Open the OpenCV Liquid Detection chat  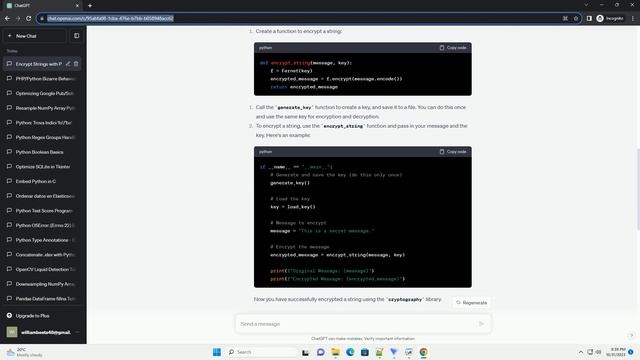click(x=42, y=269)
